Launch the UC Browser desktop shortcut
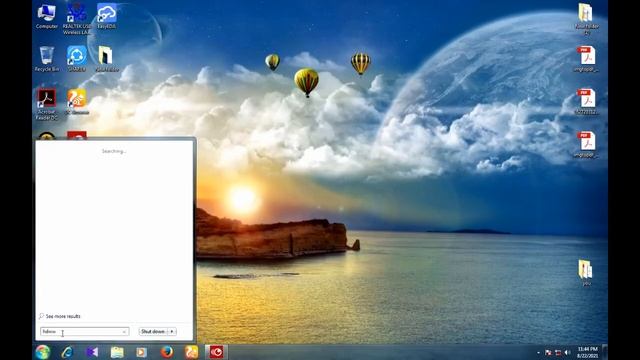 point(77,101)
